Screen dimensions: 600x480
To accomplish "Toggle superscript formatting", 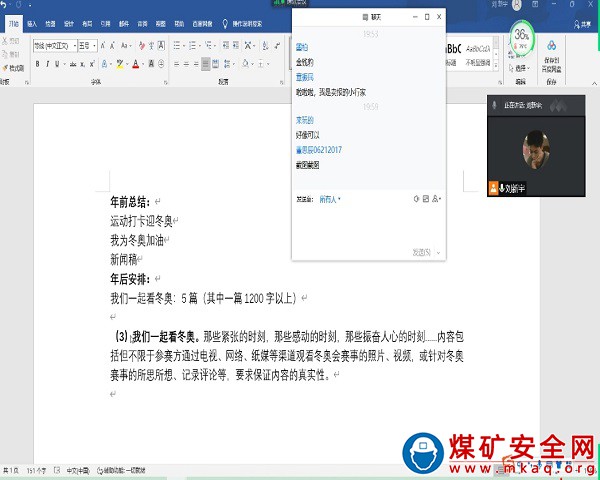I will click(x=92, y=64).
